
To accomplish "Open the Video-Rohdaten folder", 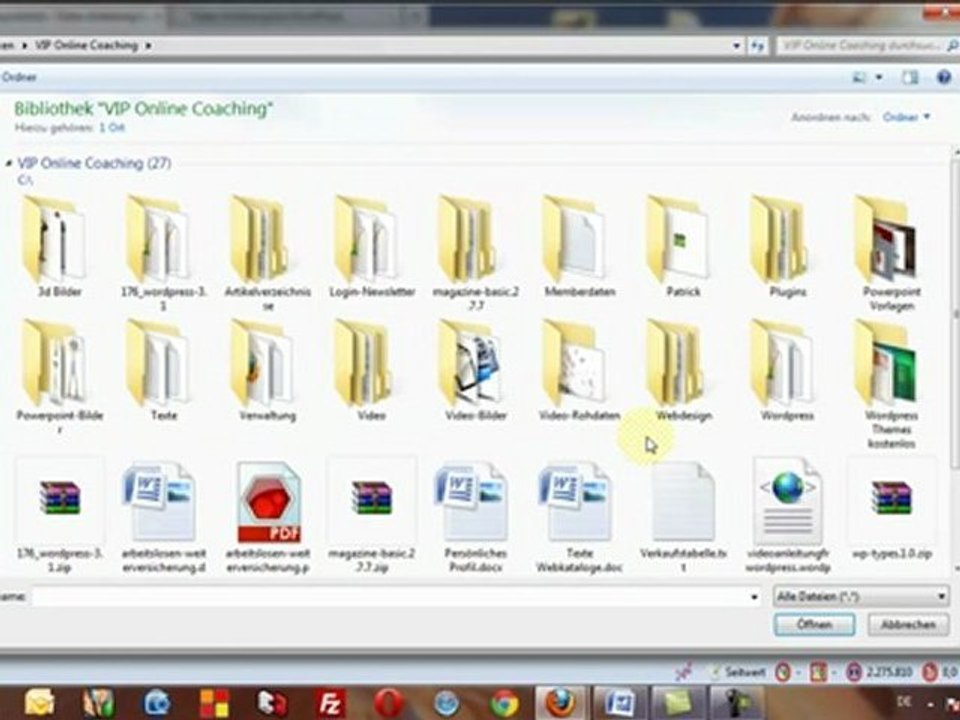I will click(579, 370).
